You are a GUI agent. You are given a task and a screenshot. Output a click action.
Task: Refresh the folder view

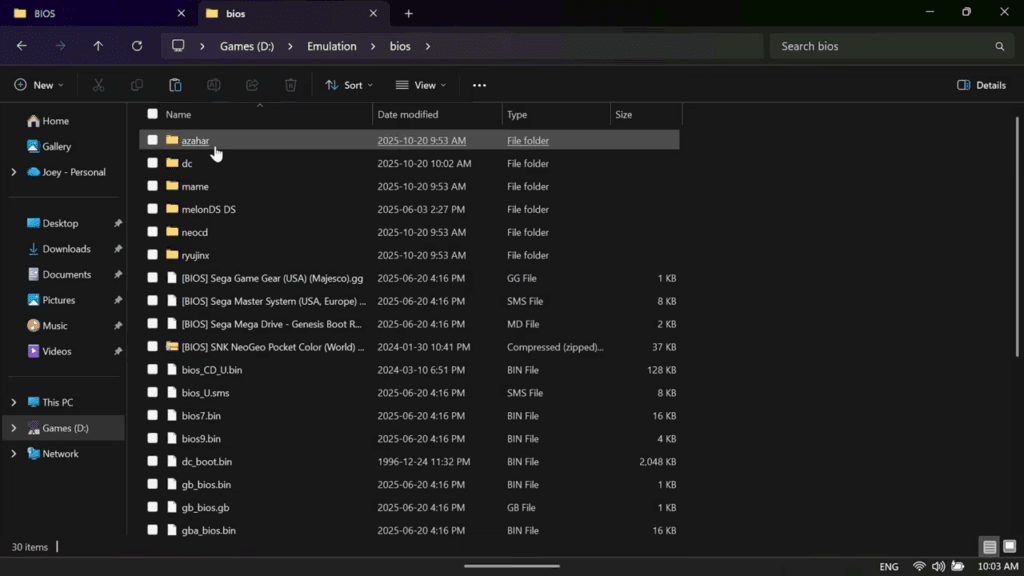[x=136, y=46]
